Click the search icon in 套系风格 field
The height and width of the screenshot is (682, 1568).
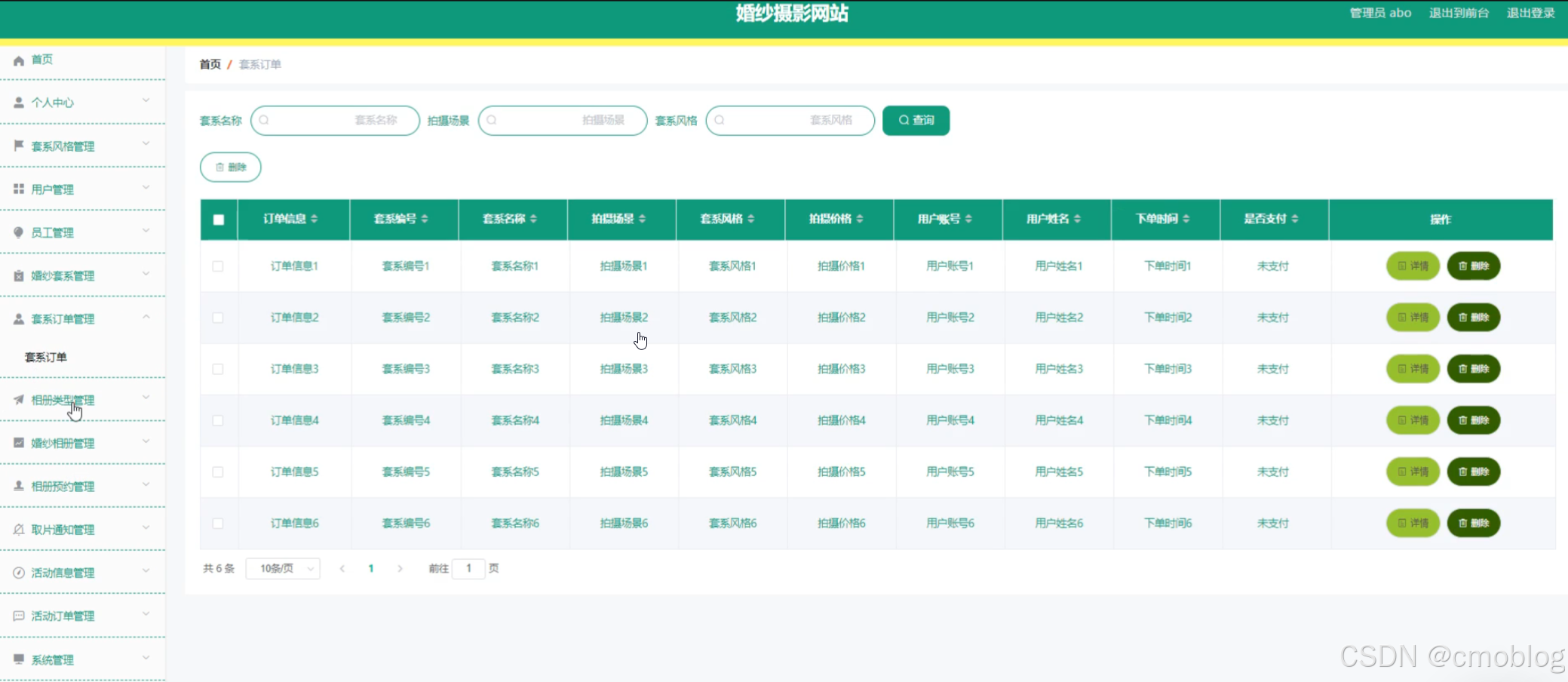(720, 120)
